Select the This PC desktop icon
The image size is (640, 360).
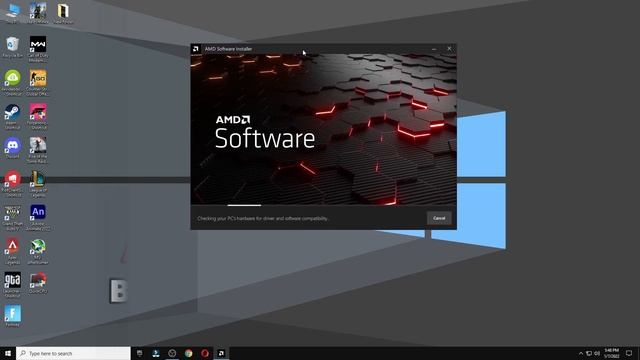click(13, 12)
